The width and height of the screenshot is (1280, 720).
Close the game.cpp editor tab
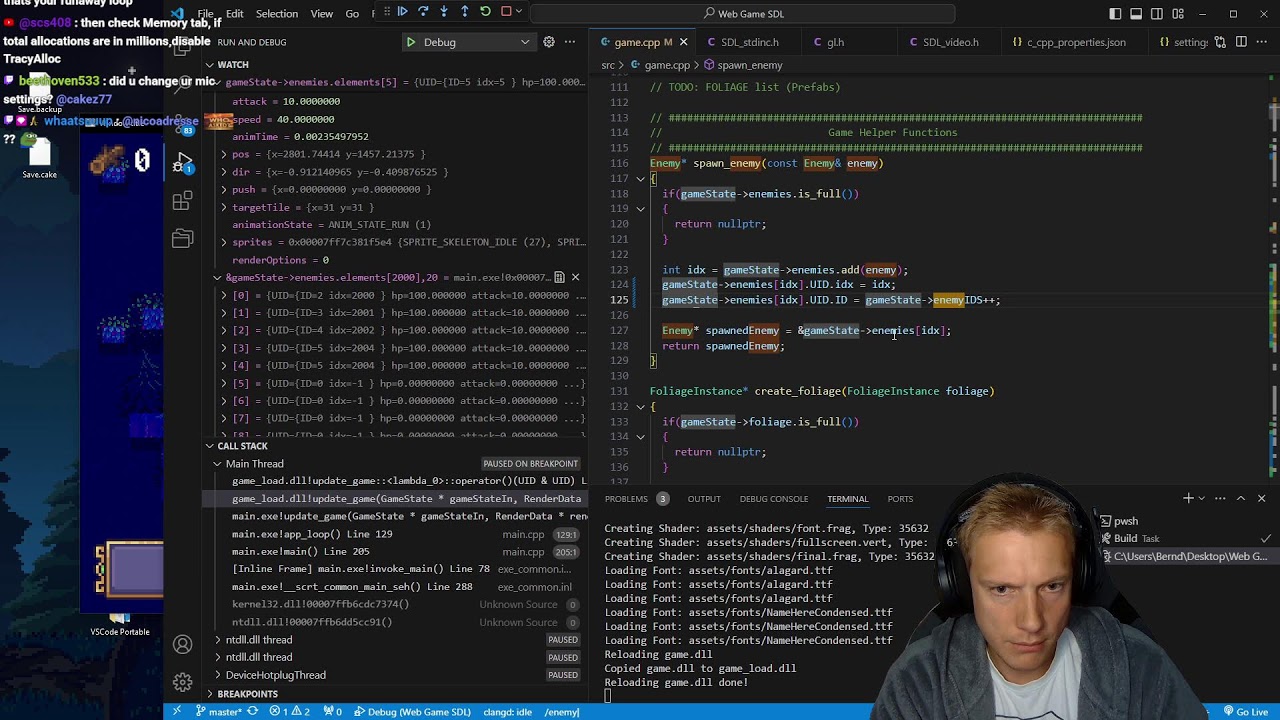683,42
